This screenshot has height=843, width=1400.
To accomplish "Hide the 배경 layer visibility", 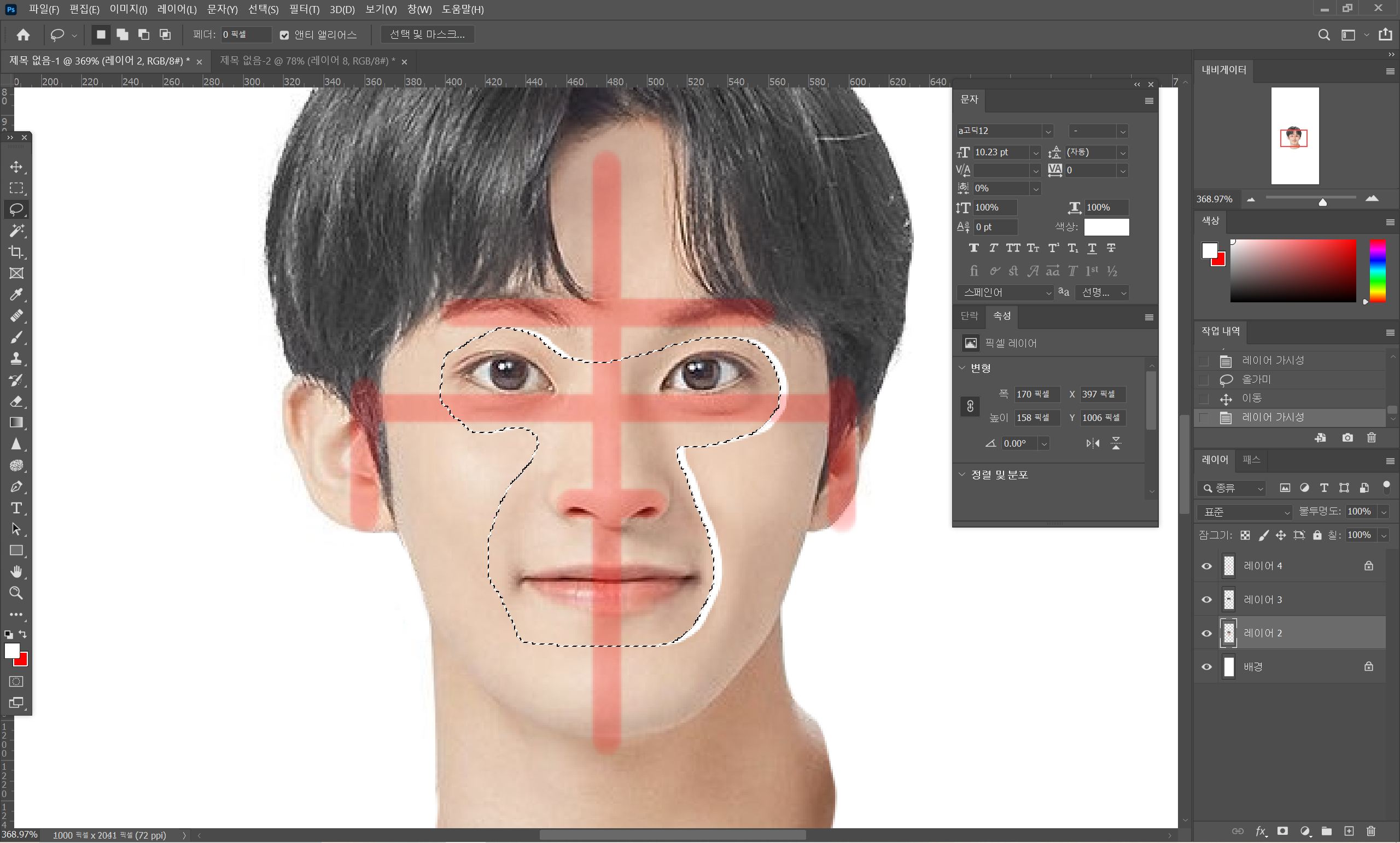I will point(1206,667).
